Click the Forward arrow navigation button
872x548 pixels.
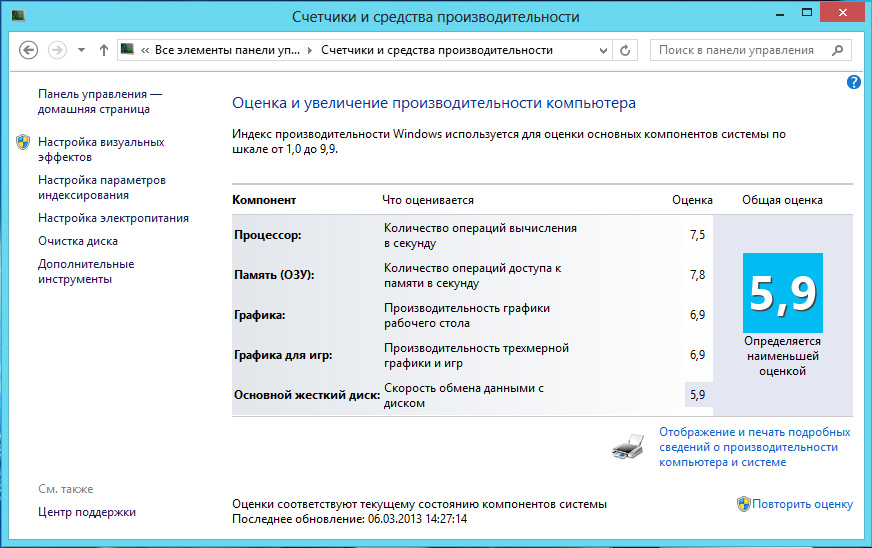click(57, 50)
